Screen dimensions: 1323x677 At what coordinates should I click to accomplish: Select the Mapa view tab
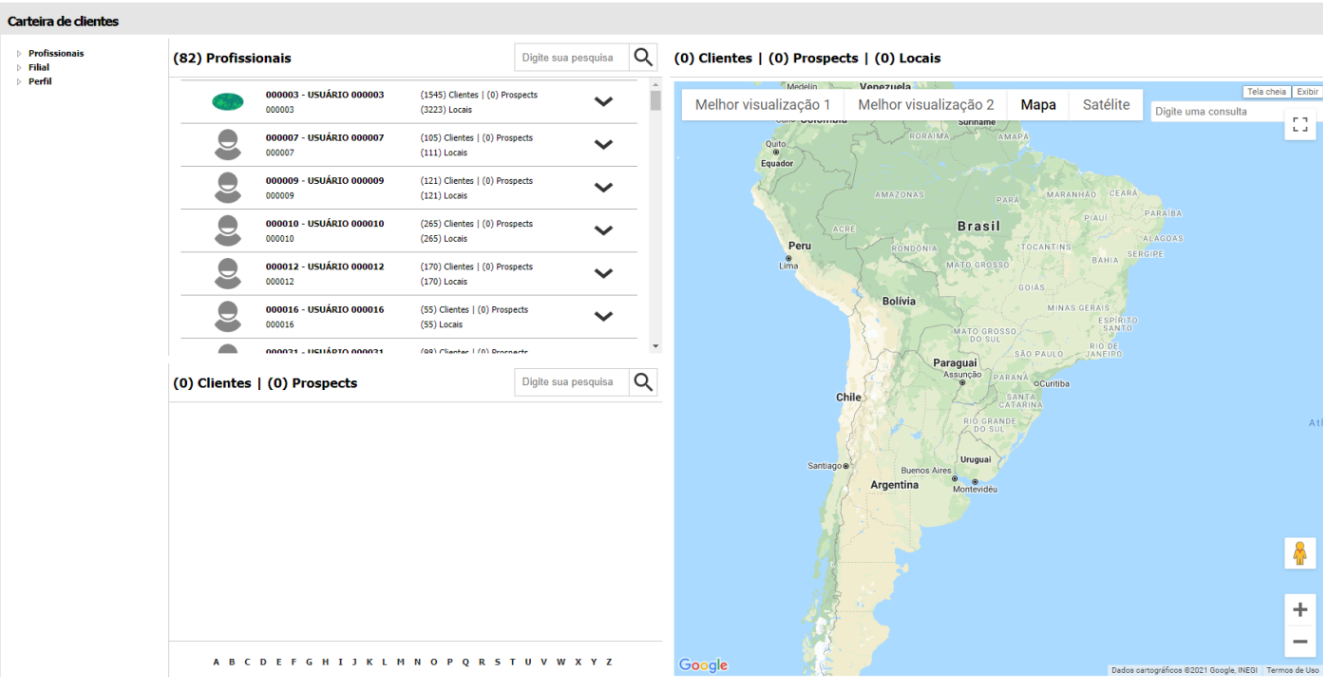[1038, 104]
